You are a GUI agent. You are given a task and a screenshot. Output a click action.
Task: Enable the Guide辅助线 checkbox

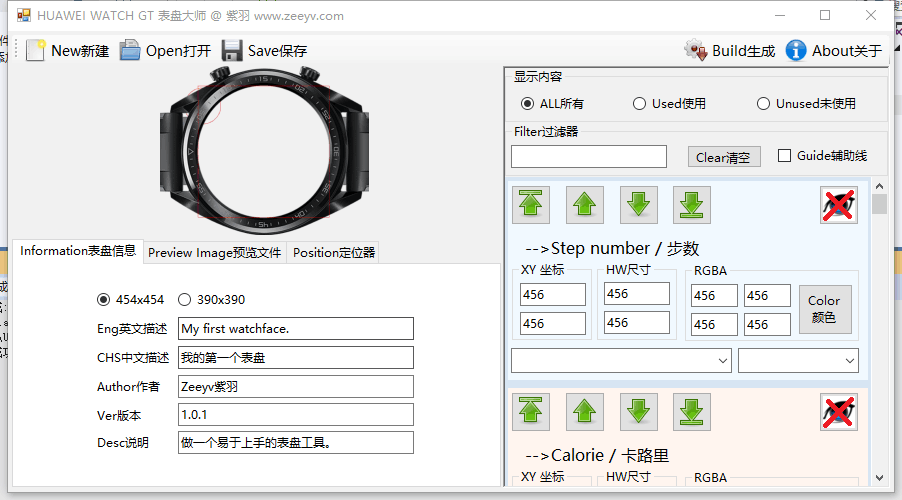pyautogui.click(x=784, y=156)
